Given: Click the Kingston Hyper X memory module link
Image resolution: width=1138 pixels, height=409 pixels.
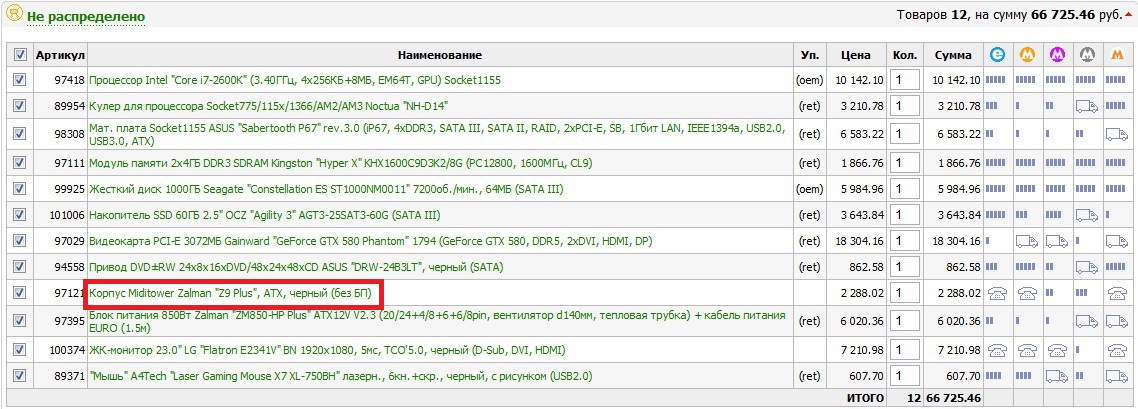Looking at the screenshot, I should click(x=340, y=163).
